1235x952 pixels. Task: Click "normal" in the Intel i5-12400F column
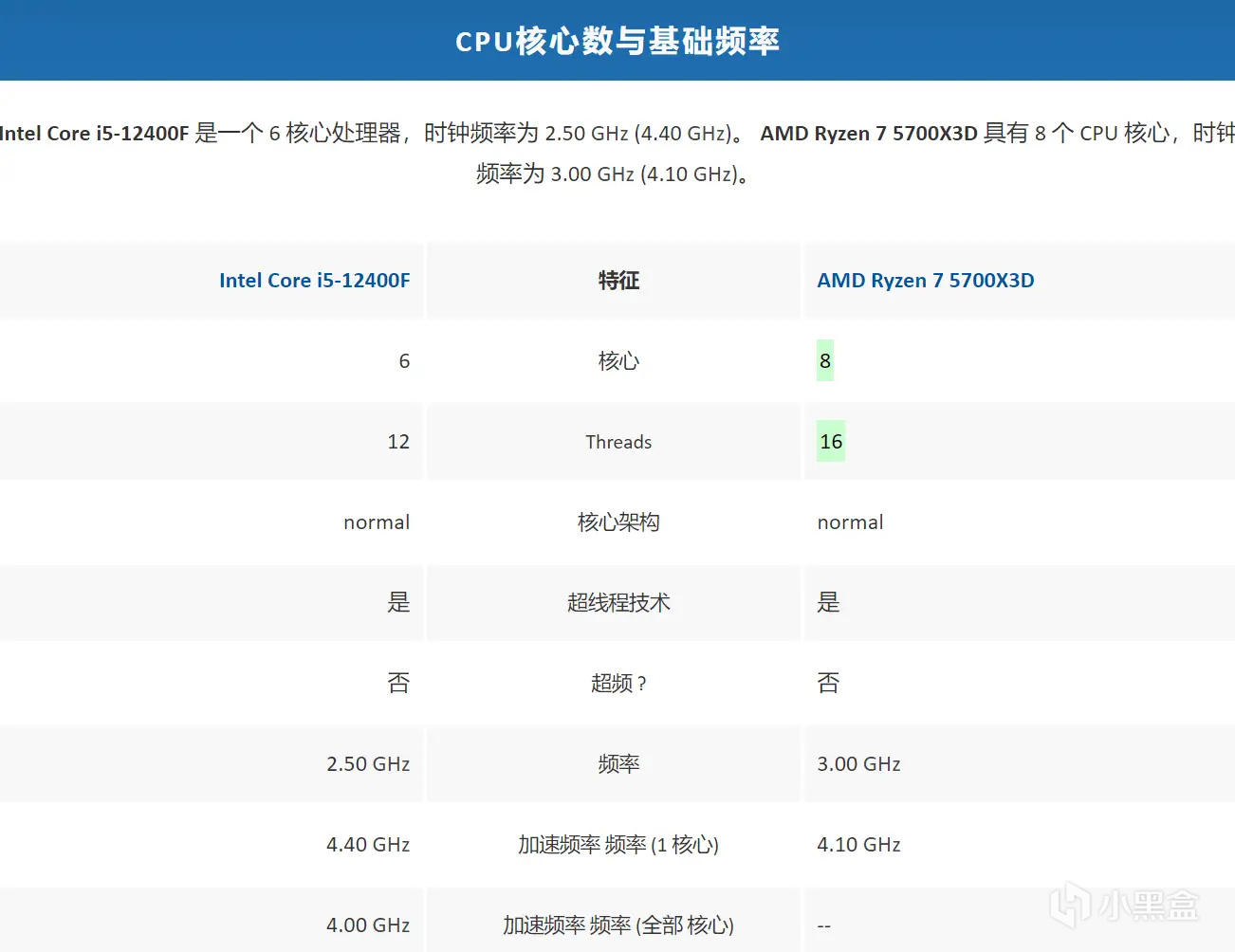click(x=377, y=522)
